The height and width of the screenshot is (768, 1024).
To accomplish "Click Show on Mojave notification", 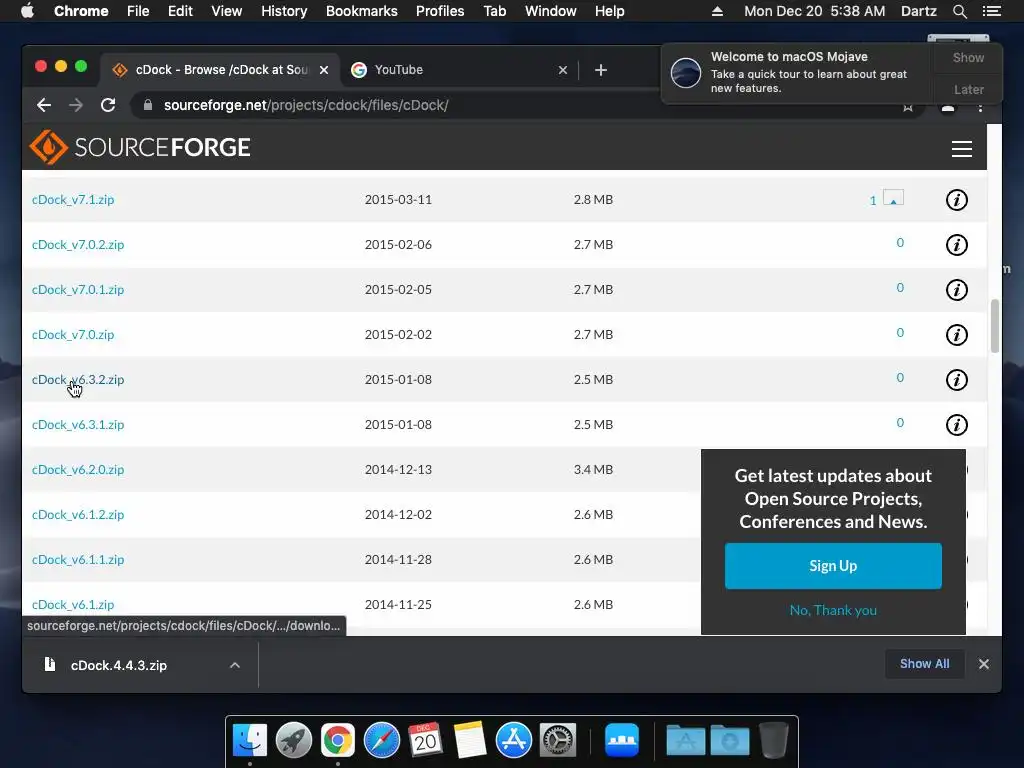I will 968,58.
